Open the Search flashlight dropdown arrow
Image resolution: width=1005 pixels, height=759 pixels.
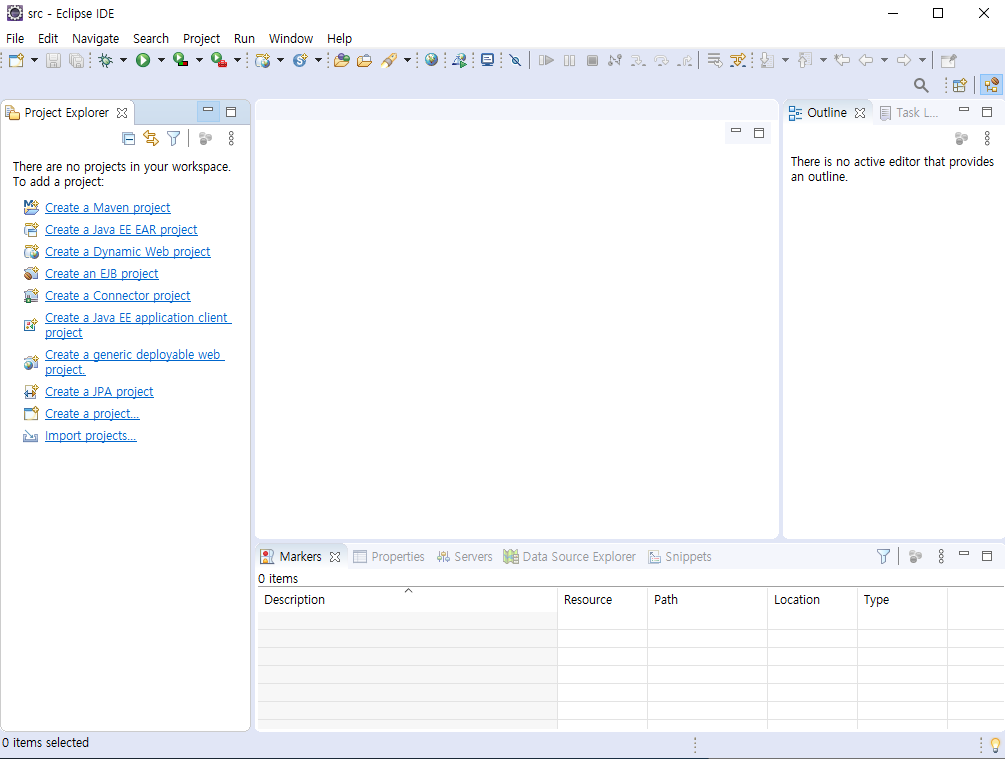[407, 60]
